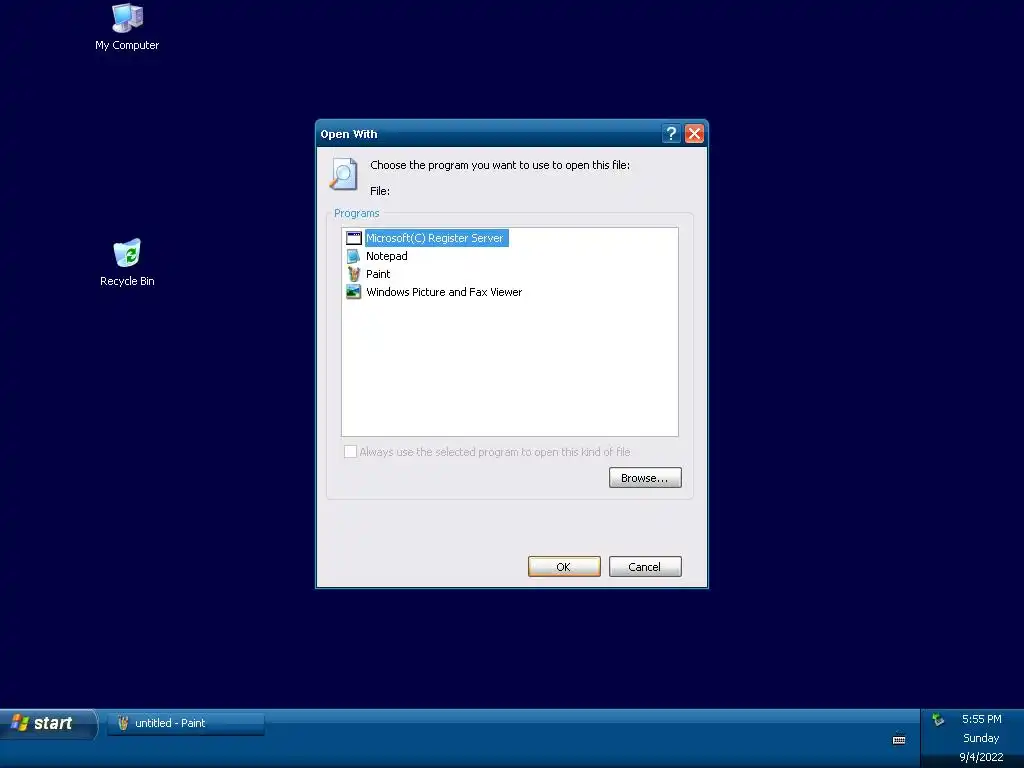Confirm with the OK button
Image resolution: width=1024 pixels, height=768 pixels.
[564, 567]
